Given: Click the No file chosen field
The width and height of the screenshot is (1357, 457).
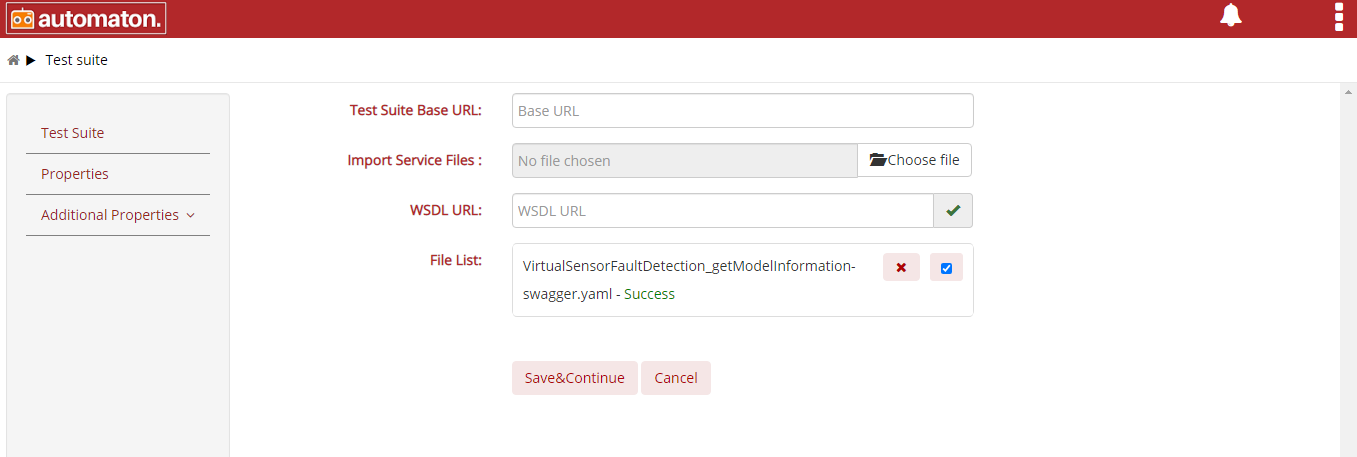Looking at the screenshot, I should tap(685, 160).
